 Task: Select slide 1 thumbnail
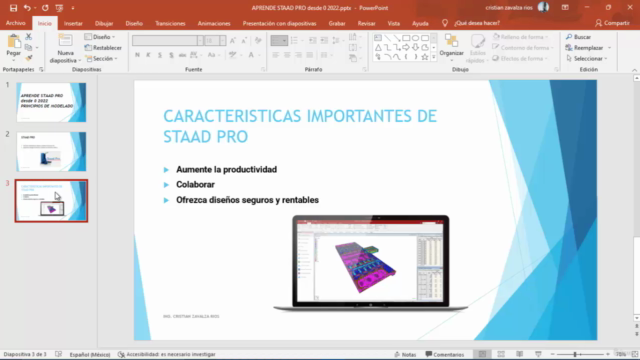[51, 102]
